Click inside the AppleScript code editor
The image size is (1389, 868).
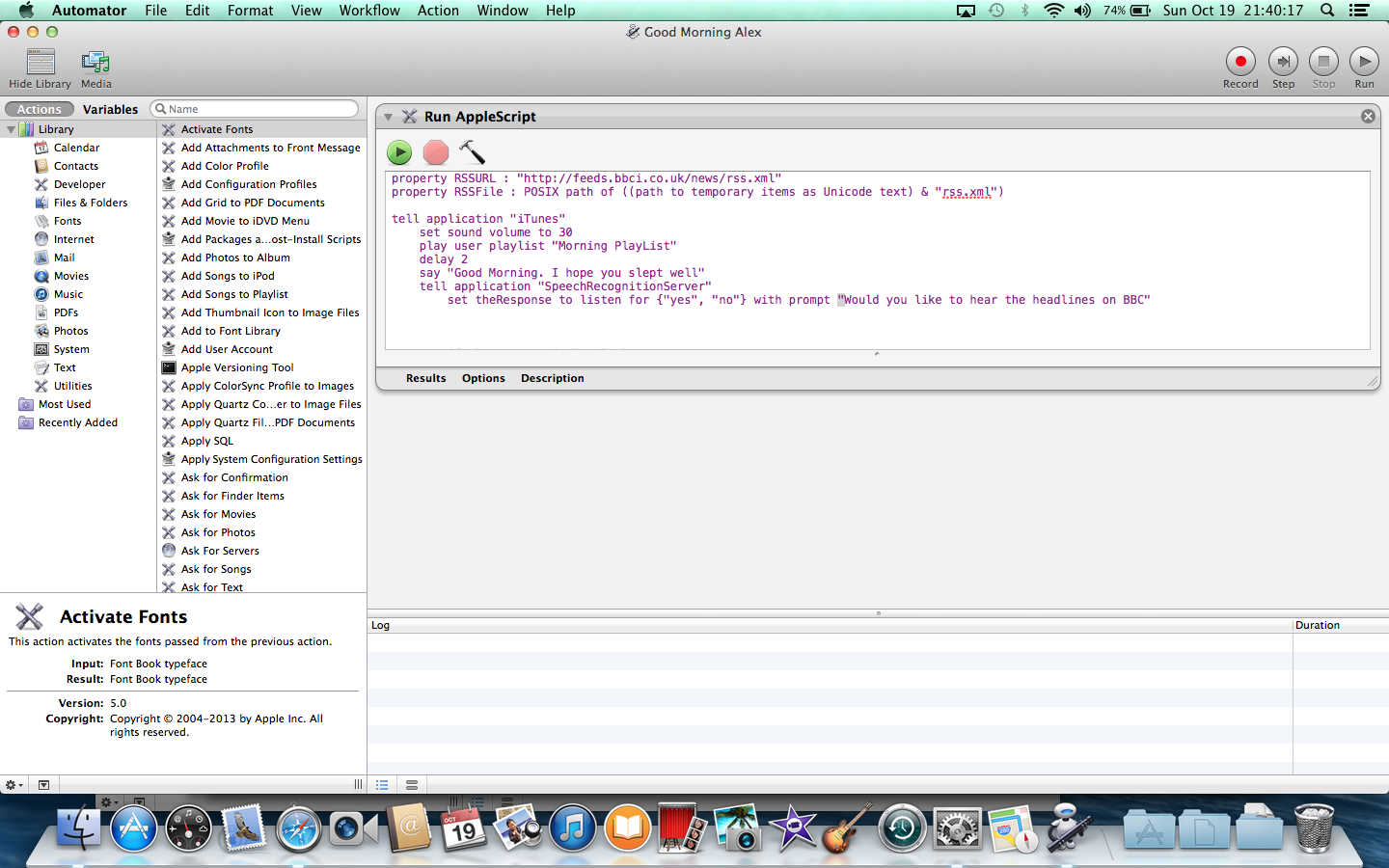(878, 260)
